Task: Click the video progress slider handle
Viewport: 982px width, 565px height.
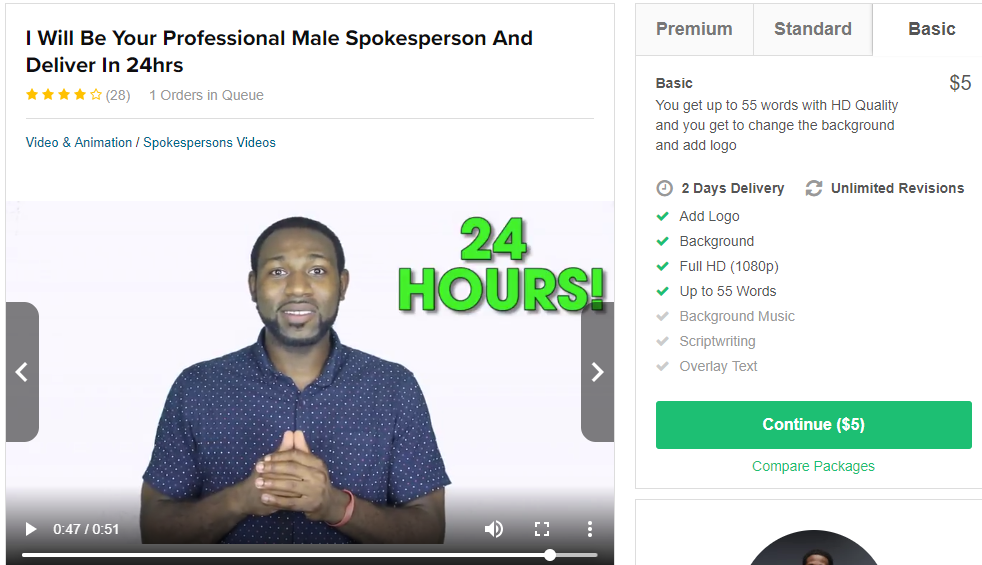Action: 550,555
